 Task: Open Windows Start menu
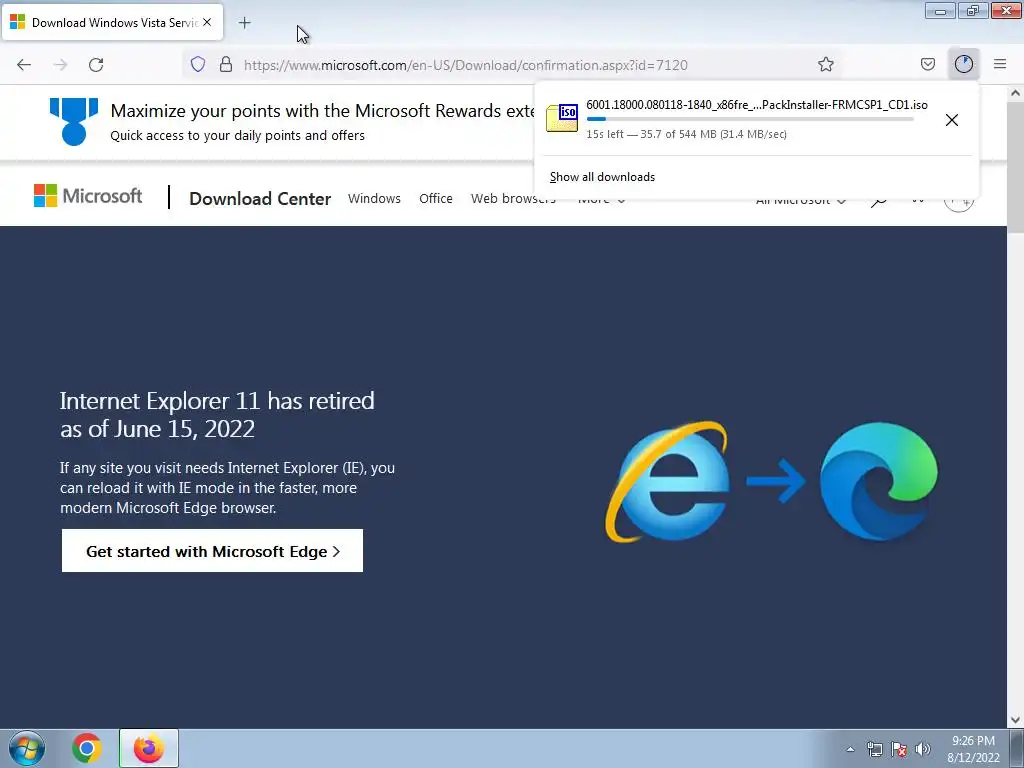[27, 748]
